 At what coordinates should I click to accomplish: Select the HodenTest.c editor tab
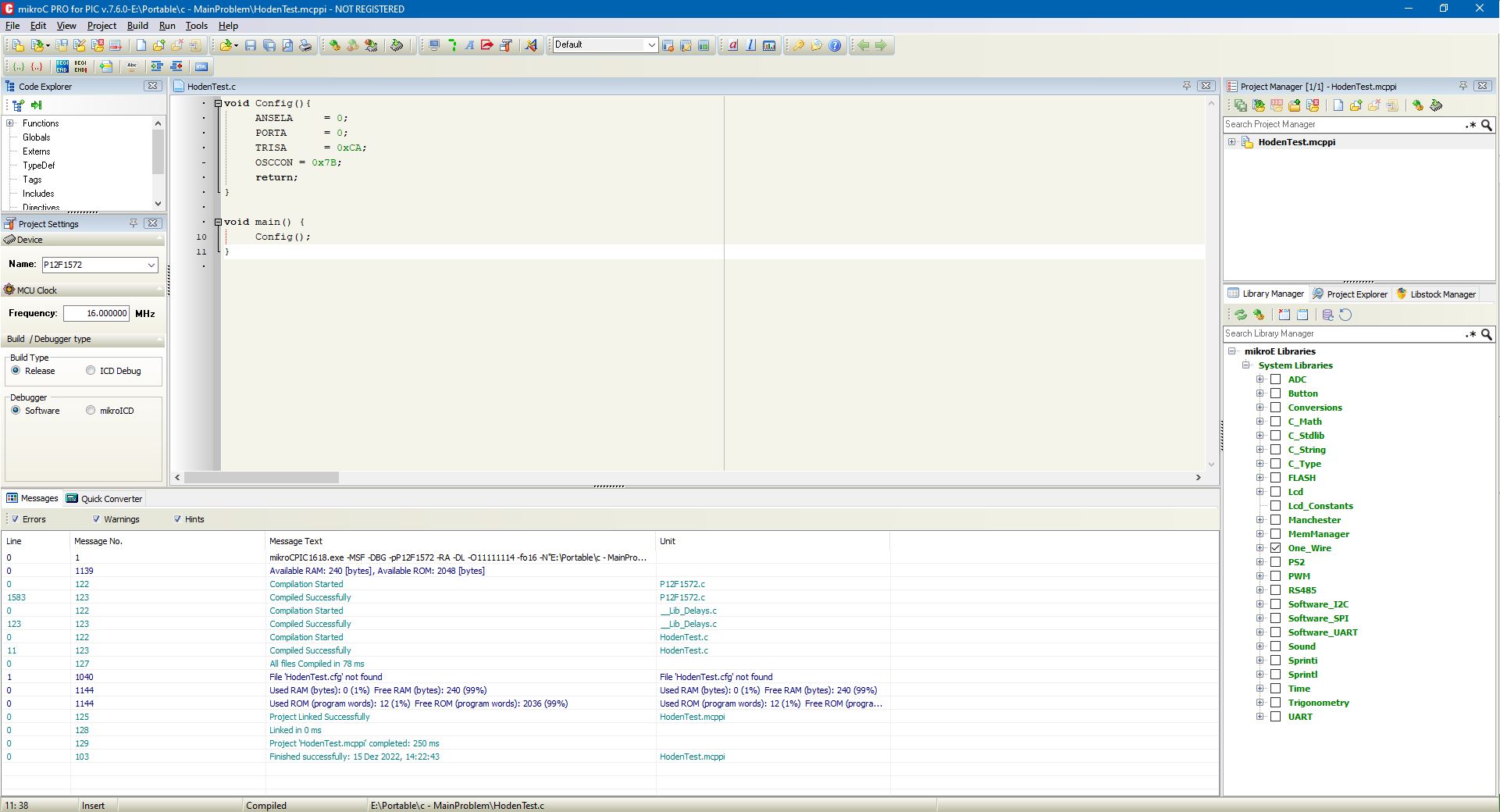tap(205, 87)
